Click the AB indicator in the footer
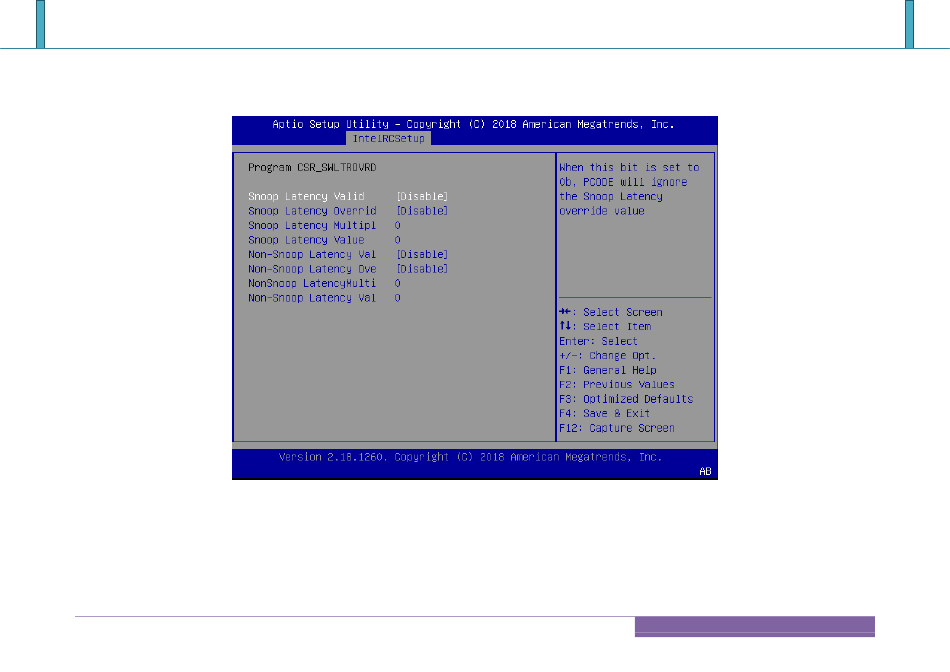 click(x=705, y=471)
